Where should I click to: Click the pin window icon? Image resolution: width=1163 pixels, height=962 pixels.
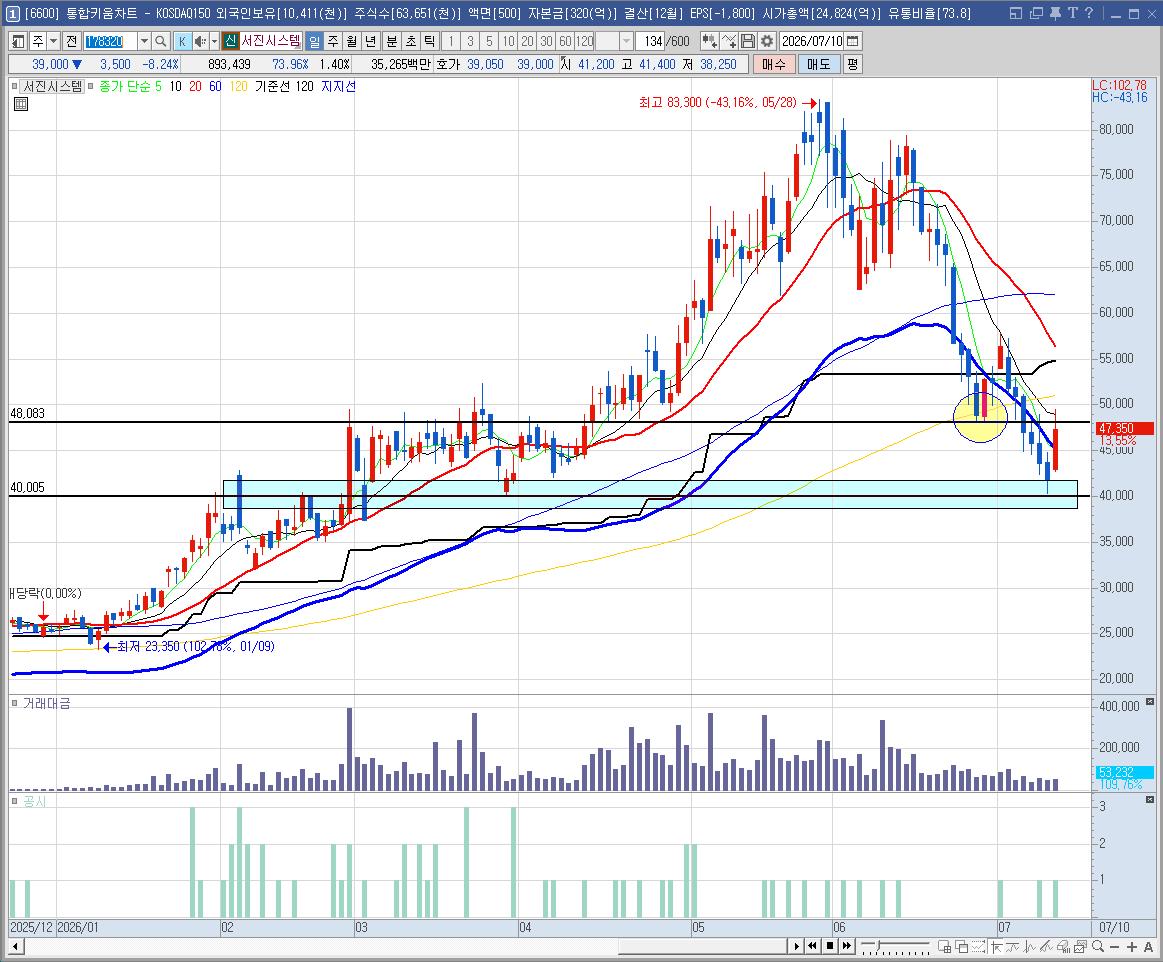1055,13
